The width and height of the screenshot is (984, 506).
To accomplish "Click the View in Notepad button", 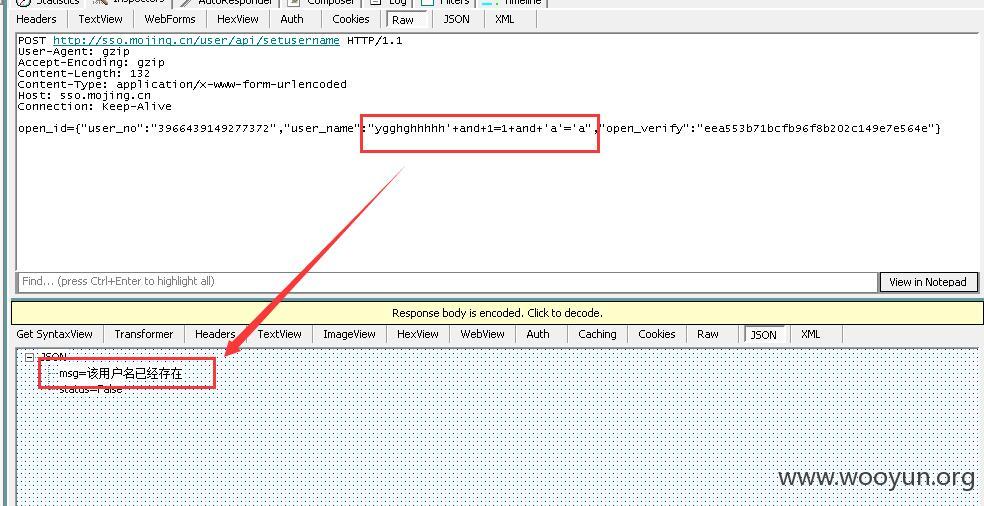I will [928, 282].
